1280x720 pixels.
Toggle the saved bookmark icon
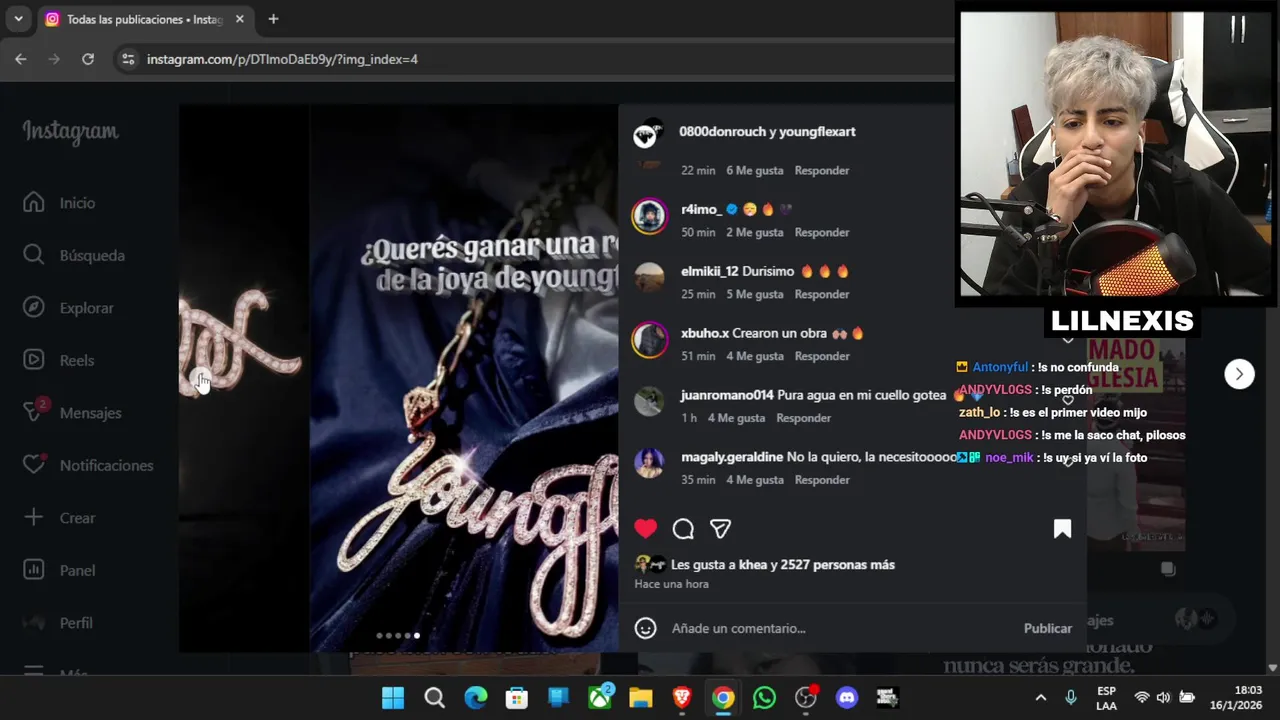(1062, 528)
